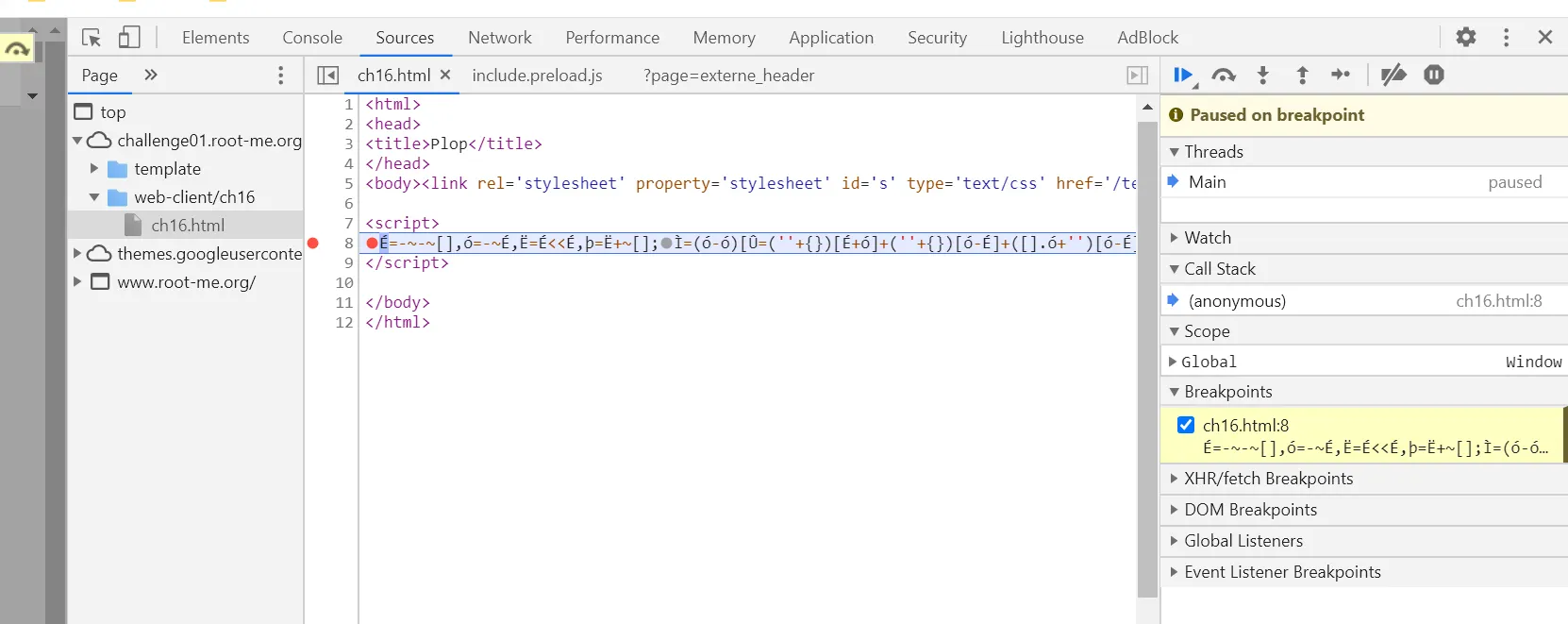The width and height of the screenshot is (1568, 624).
Task: Open the Memory tab
Action: [725, 38]
